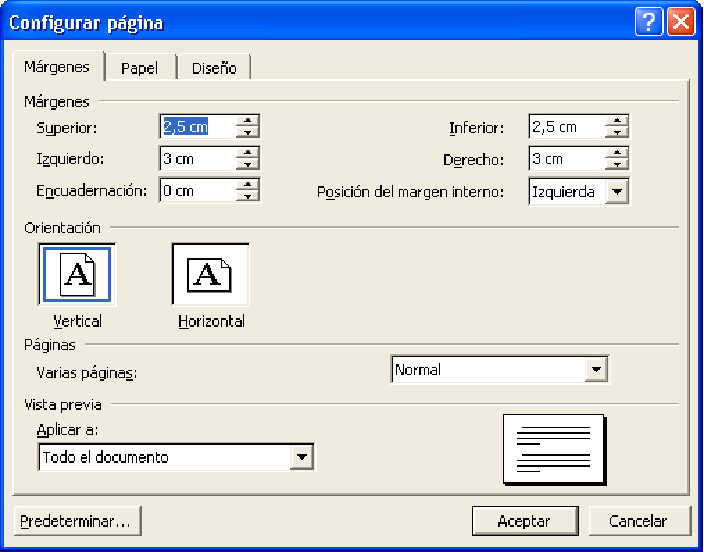Focus the Derecho margin input field

[568, 159]
